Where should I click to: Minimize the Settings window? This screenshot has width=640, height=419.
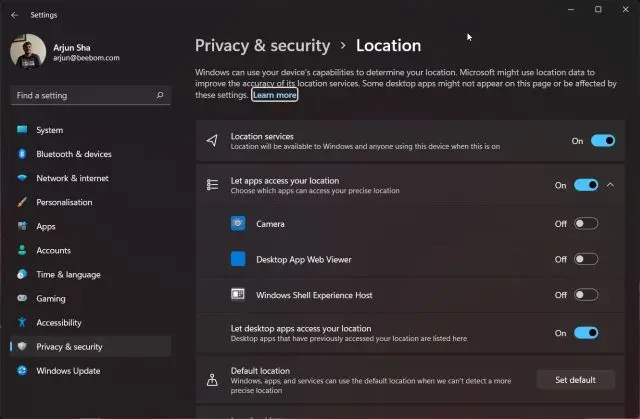click(571, 9)
